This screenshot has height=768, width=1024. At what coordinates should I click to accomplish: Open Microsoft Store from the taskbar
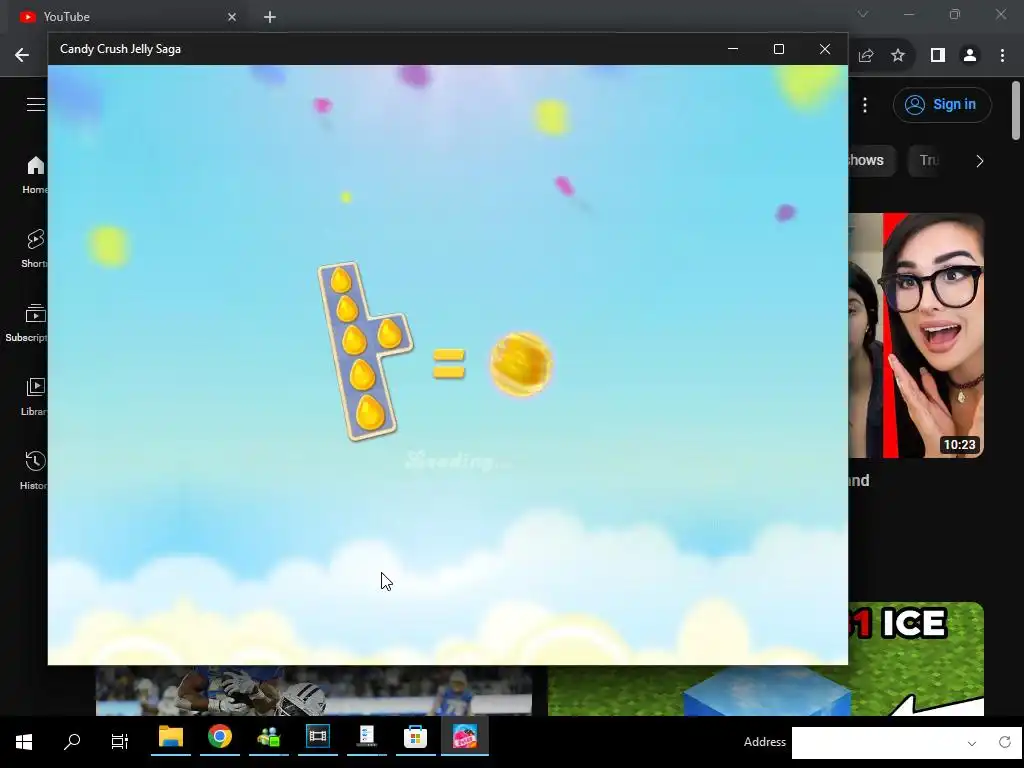point(415,738)
